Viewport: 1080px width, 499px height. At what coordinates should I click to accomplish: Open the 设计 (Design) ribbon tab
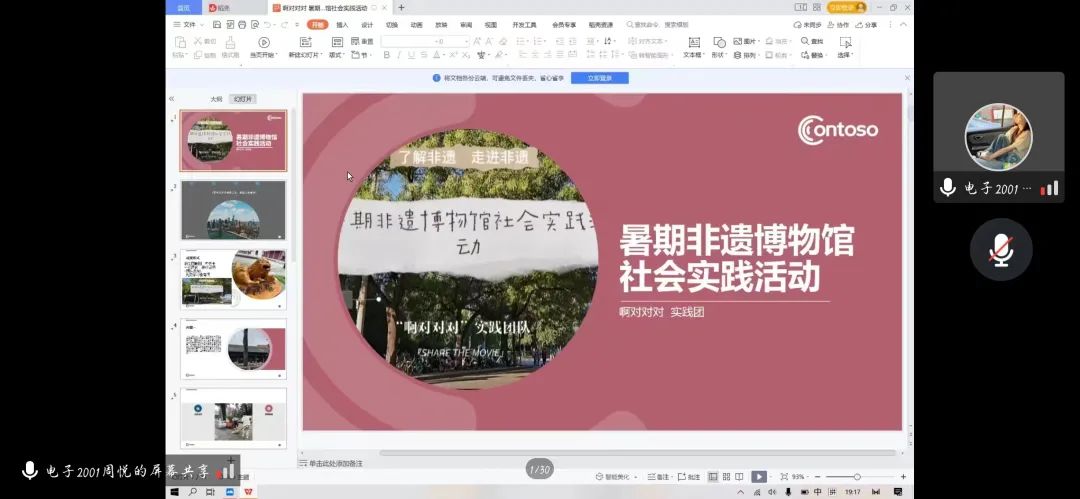[x=367, y=24]
